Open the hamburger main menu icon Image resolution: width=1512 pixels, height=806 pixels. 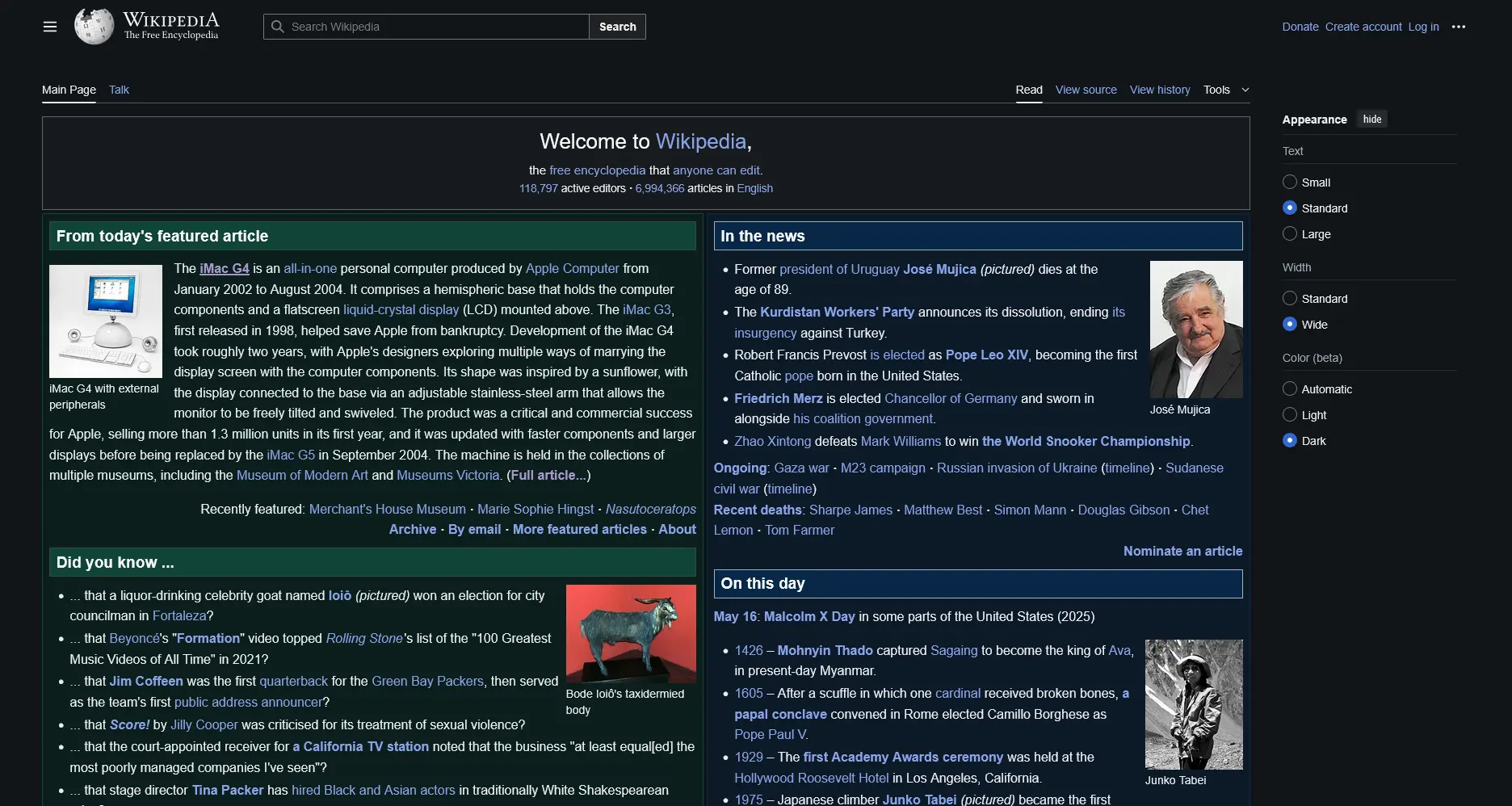(50, 27)
